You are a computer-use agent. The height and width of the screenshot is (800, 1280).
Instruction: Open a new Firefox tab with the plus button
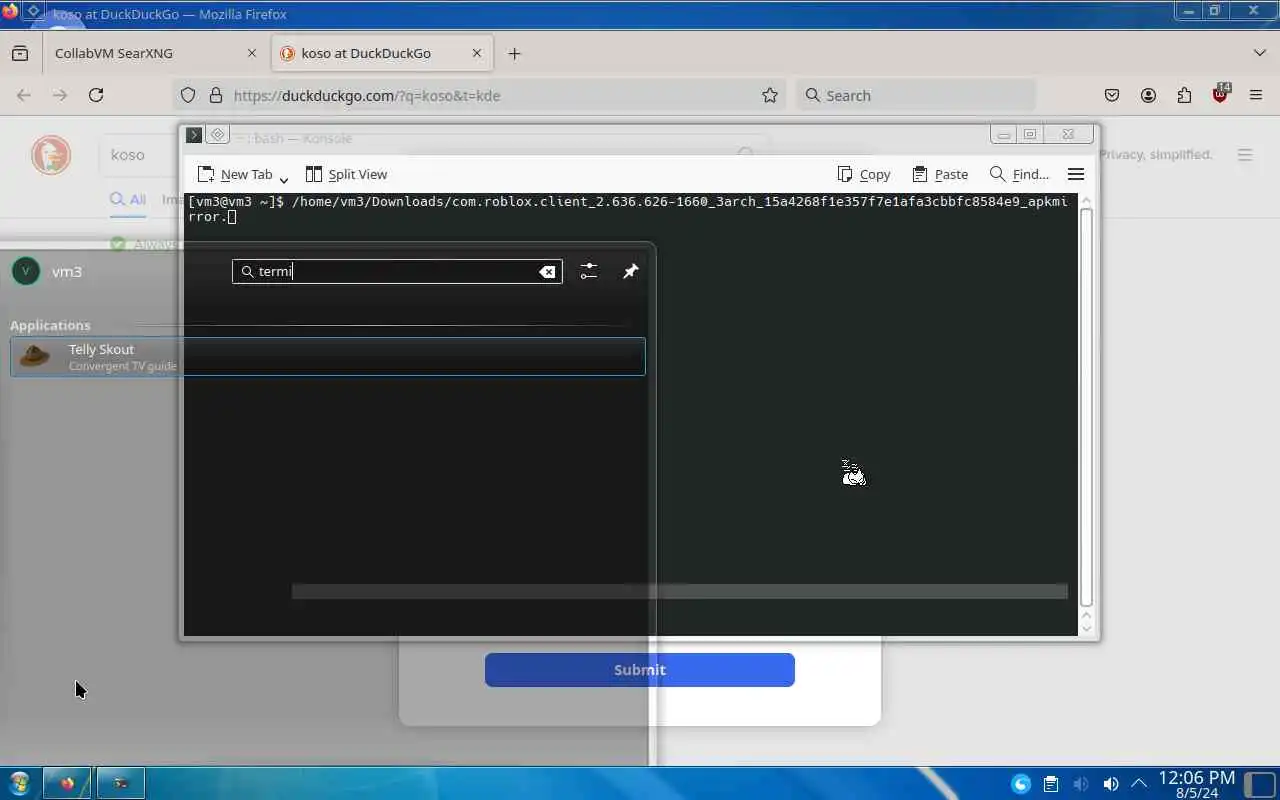tap(514, 54)
